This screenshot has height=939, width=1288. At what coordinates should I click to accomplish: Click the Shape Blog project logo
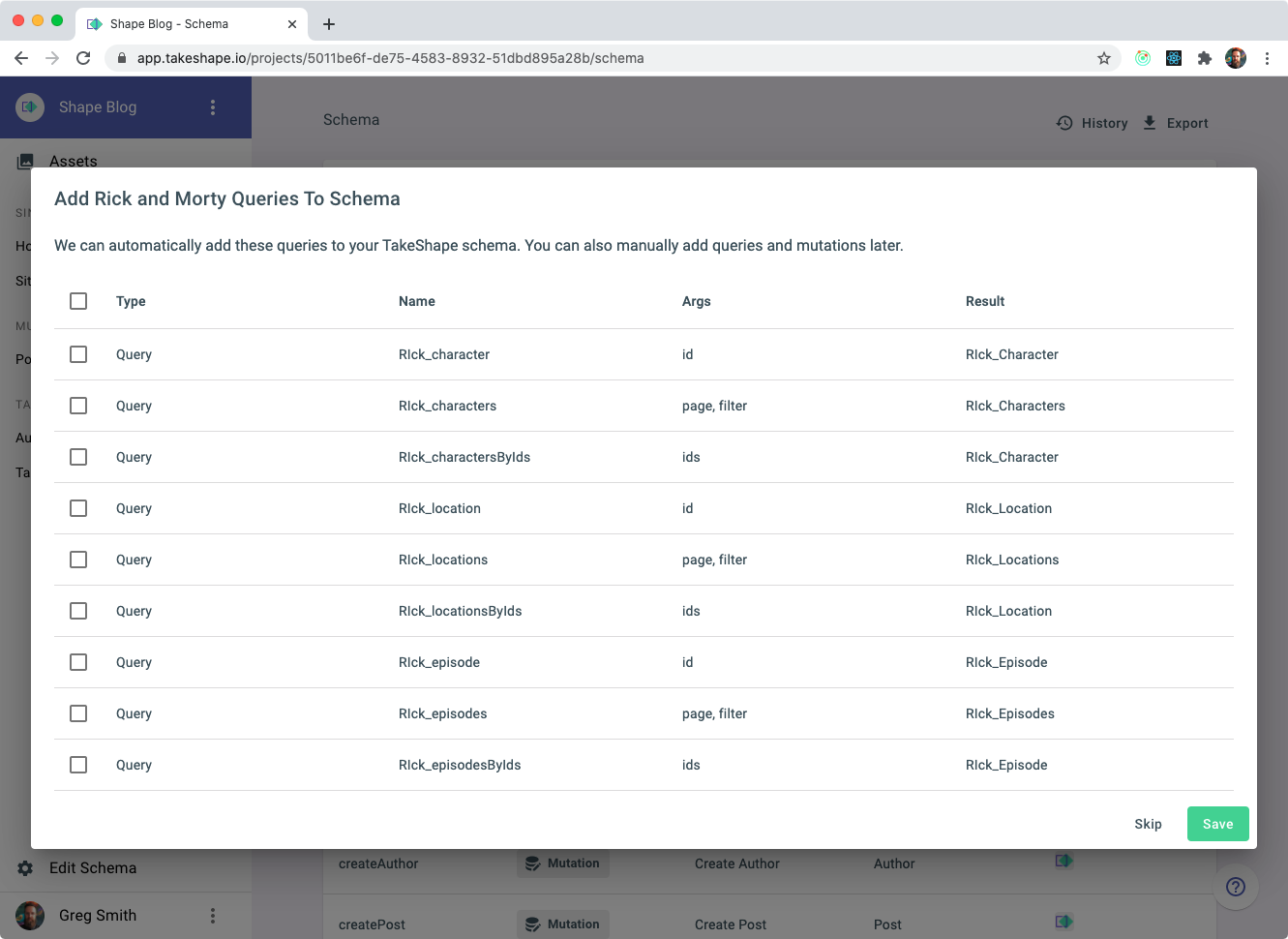[30, 107]
